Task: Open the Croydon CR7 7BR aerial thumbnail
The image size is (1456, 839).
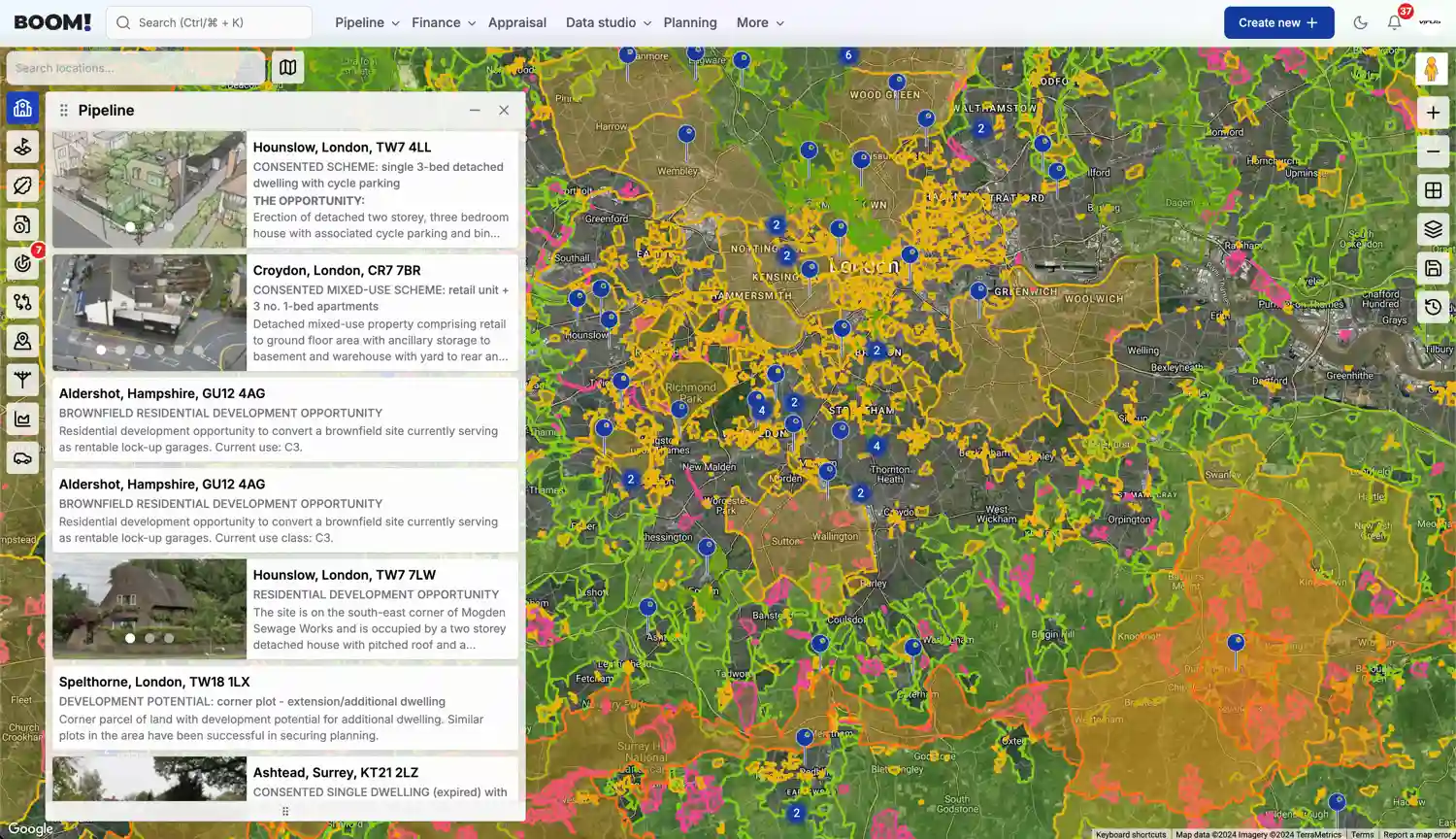Action: (149, 313)
